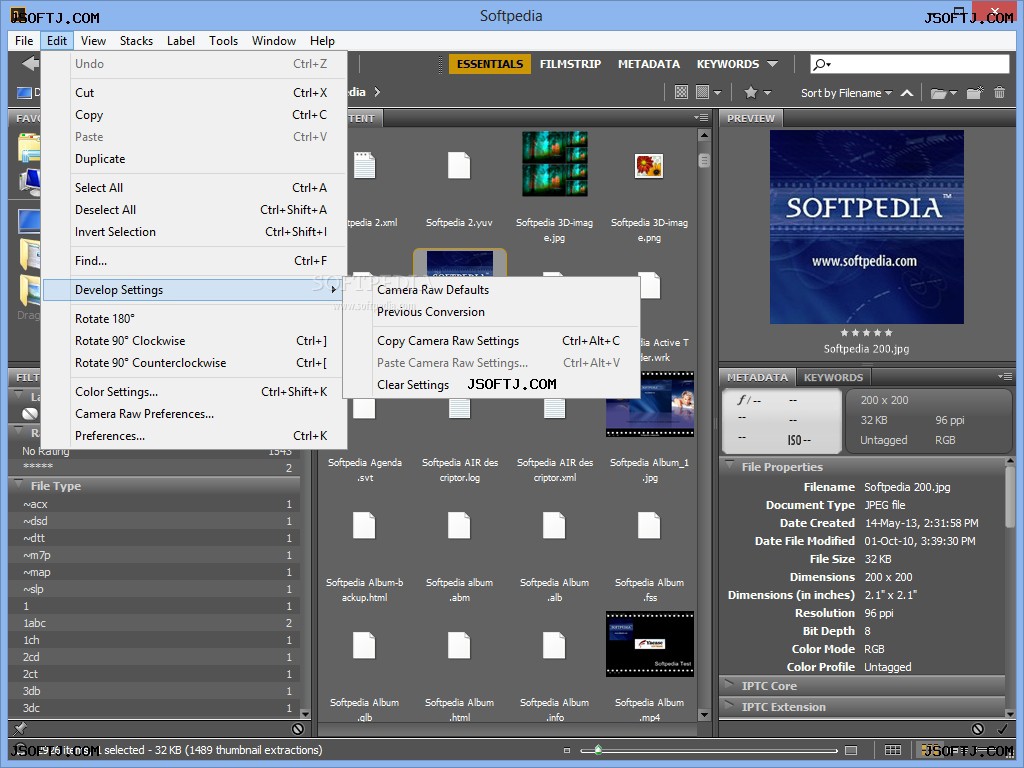Screen dimensions: 1024x768
Task: Expand the IPTC Core section
Action: click(729, 685)
